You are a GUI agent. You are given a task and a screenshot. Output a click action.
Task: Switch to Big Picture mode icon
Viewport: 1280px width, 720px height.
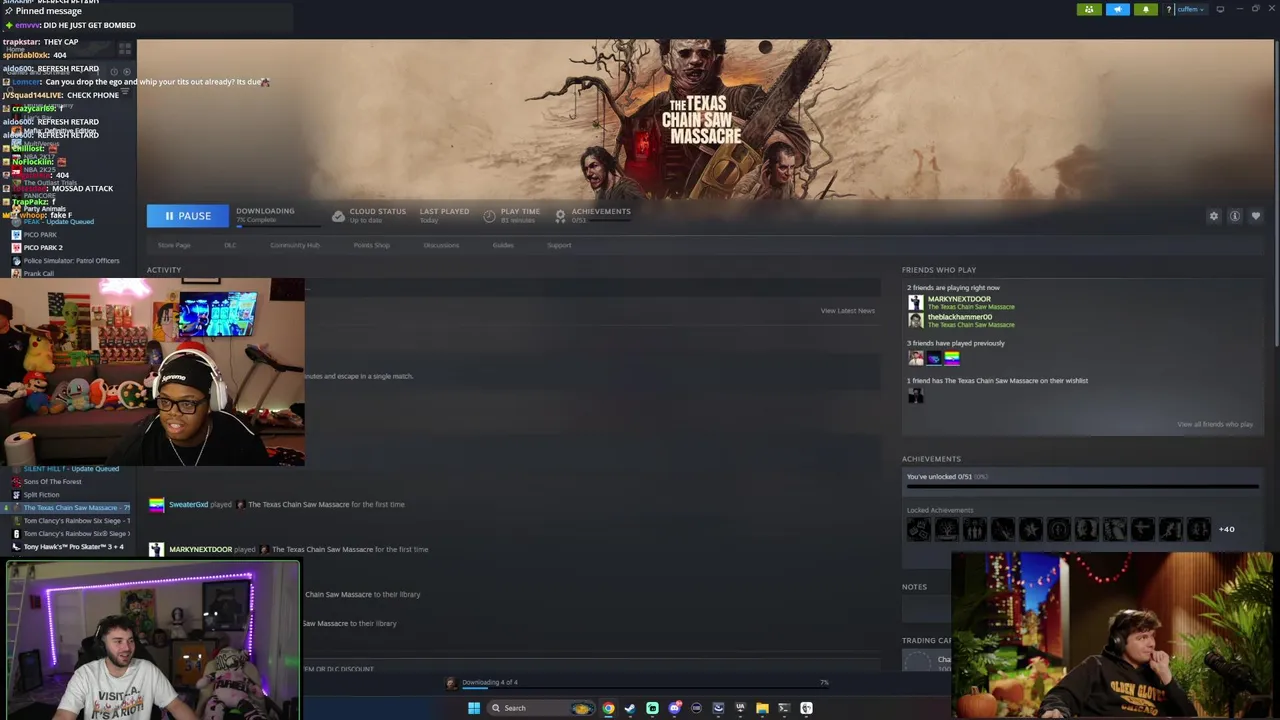click(x=1220, y=9)
